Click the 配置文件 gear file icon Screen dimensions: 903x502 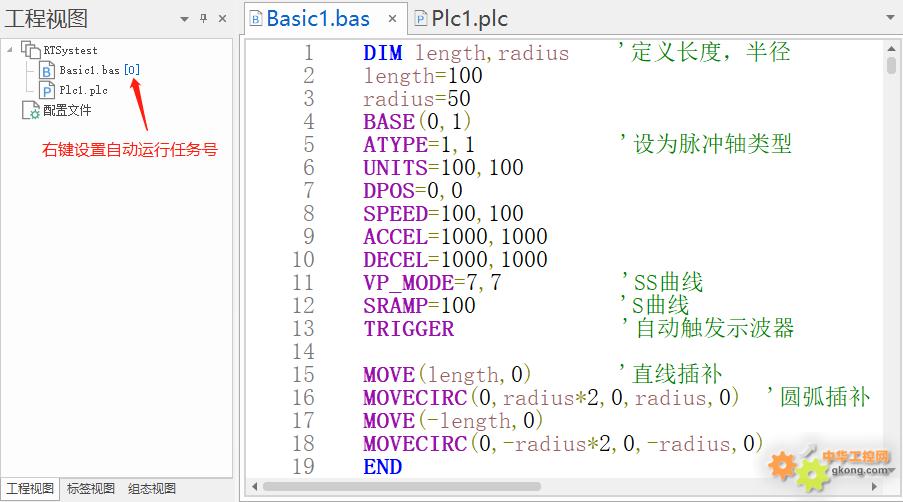30,110
